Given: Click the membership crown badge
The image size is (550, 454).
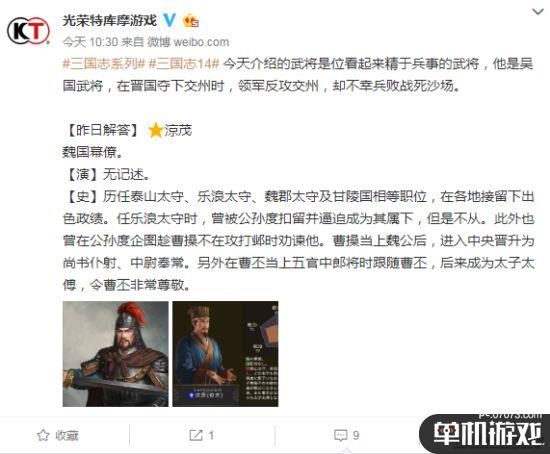Looking at the screenshot, I should pos(191,20).
